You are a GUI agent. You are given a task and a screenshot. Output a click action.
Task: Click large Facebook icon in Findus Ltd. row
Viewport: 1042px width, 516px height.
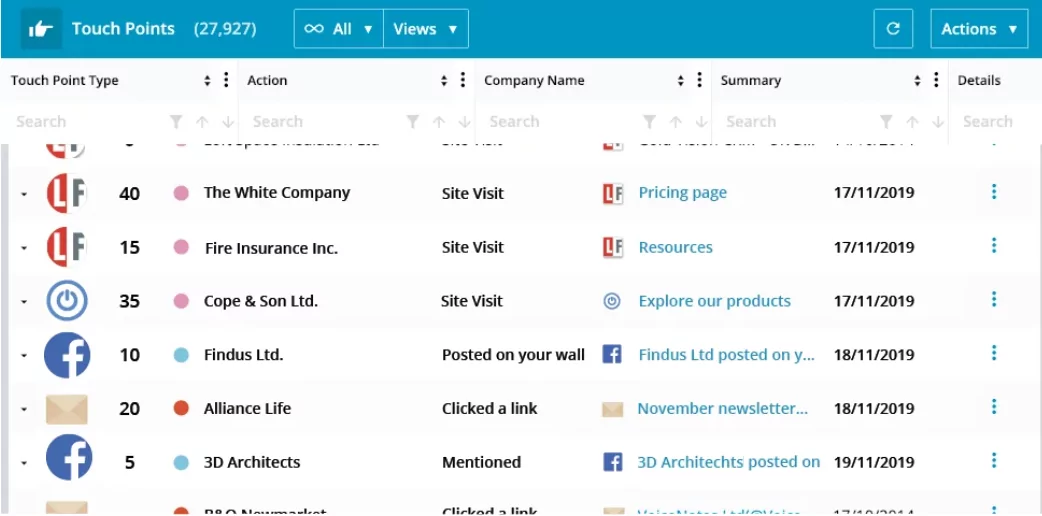[x=67, y=355]
